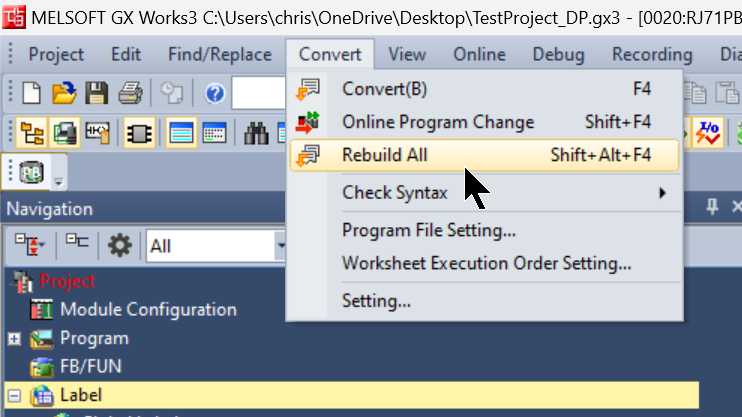Screen dimensions: 742x417
Task: Click the tree view icon in Navigation toolbar
Action: click(77, 241)
